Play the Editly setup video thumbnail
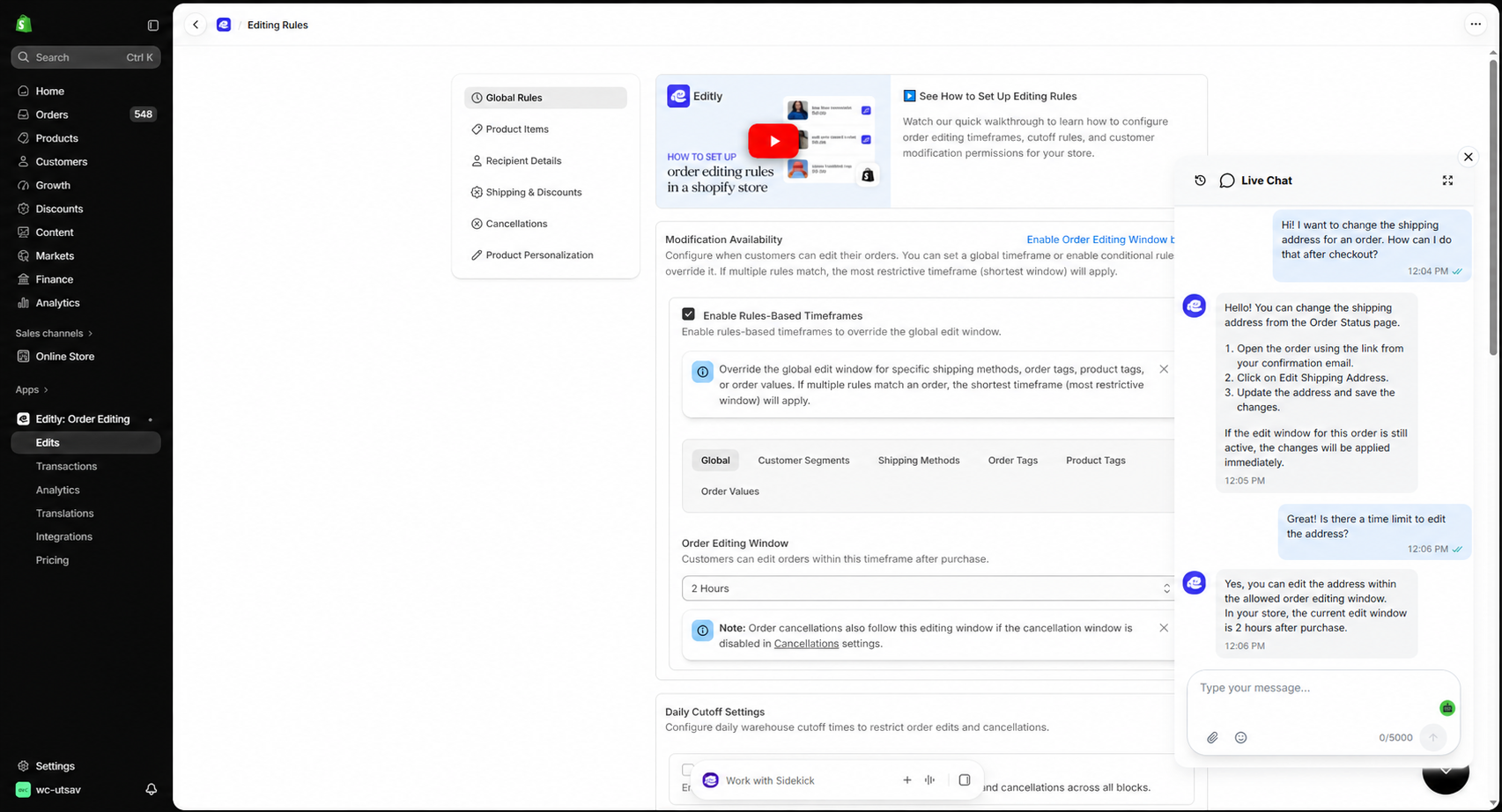 coord(773,141)
